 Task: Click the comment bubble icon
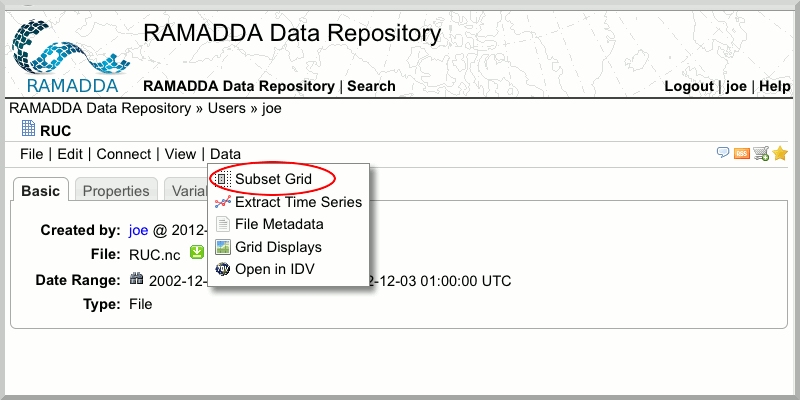click(x=723, y=153)
